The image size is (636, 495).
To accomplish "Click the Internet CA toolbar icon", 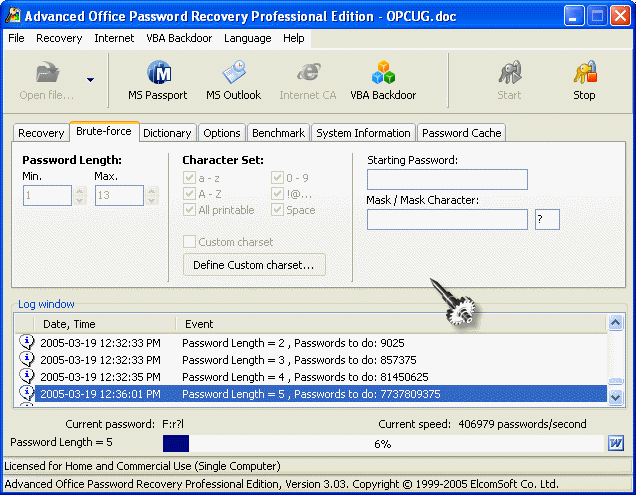I will pos(308,72).
